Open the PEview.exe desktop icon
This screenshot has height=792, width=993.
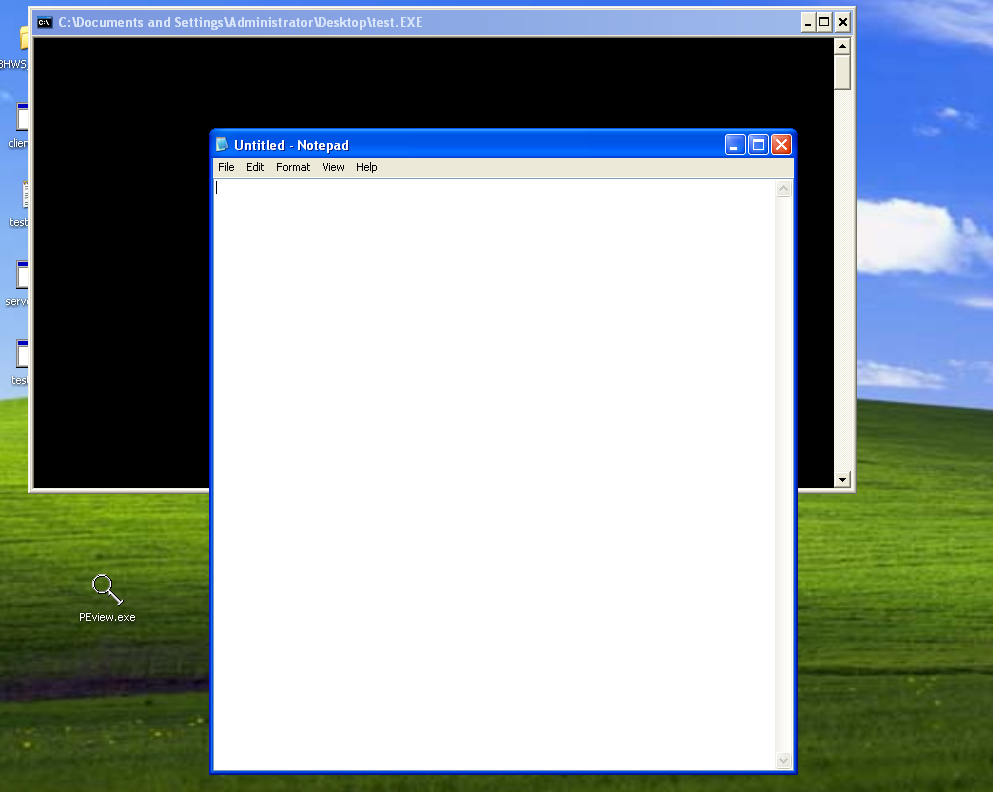106,590
